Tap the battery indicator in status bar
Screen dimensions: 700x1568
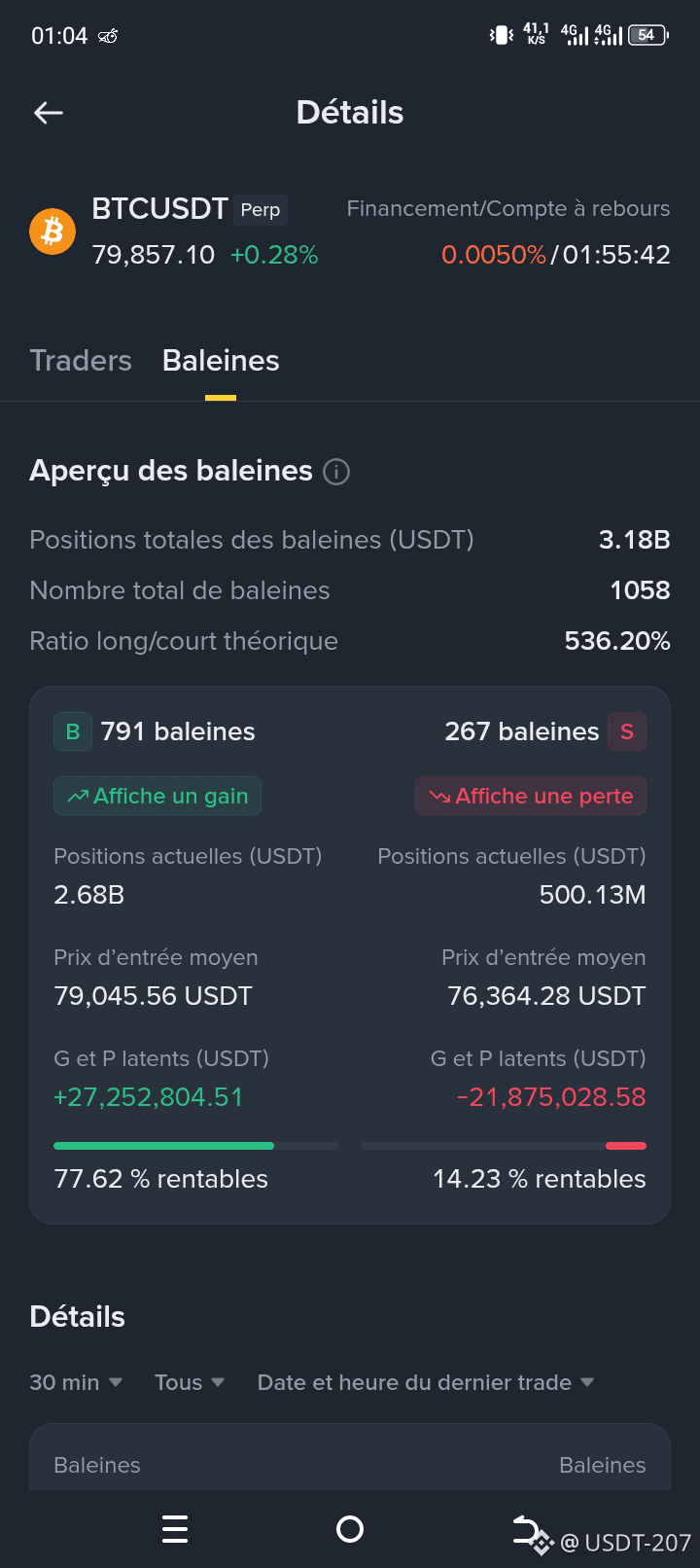tap(648, 35)
